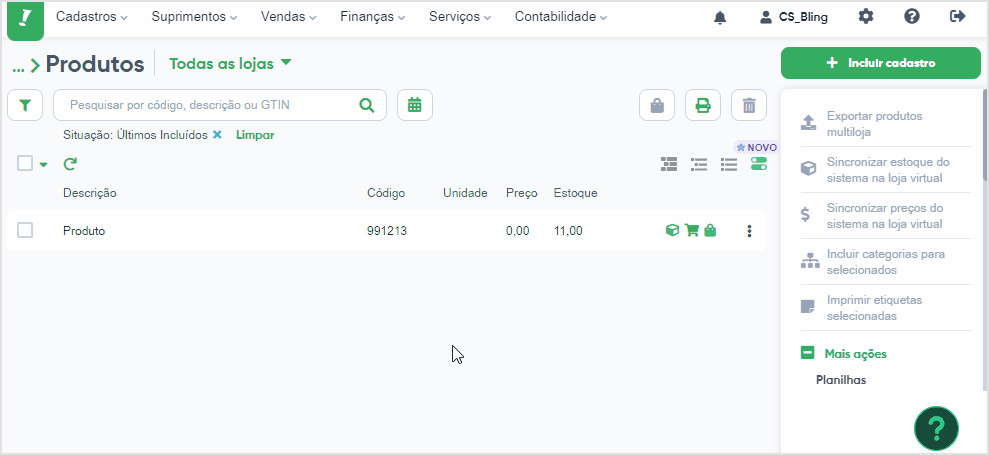Viewport: 989px width, 455px height.
Task: Click the Código column header
Action: pyautogui.click(x=386, y=193)
